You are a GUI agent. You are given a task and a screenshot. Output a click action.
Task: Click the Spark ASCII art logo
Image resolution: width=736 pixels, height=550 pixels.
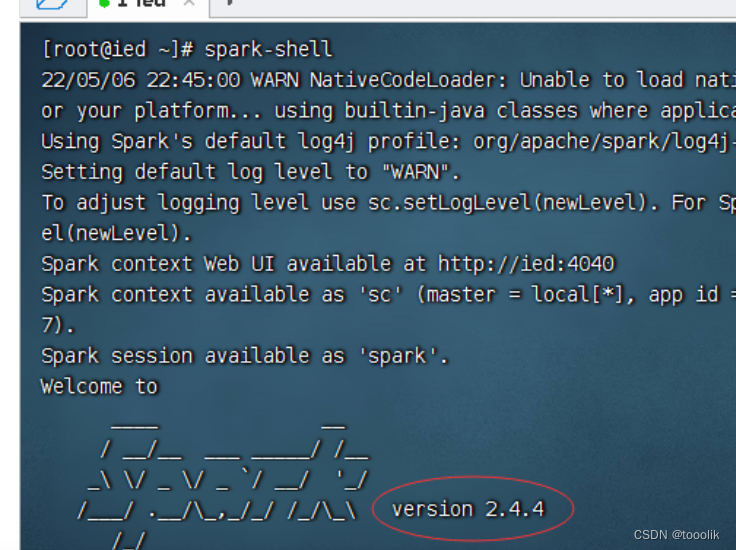pyautogui.click(x=223, y=486)
